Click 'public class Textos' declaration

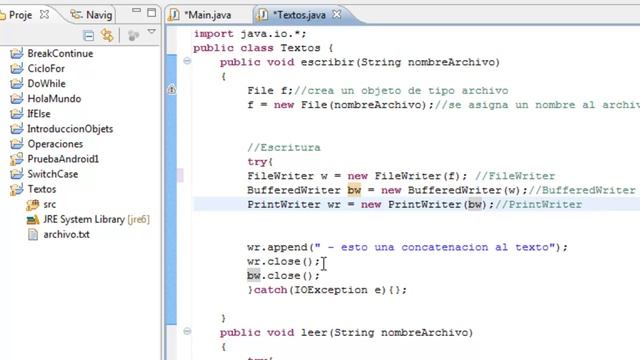coord(263,48)
